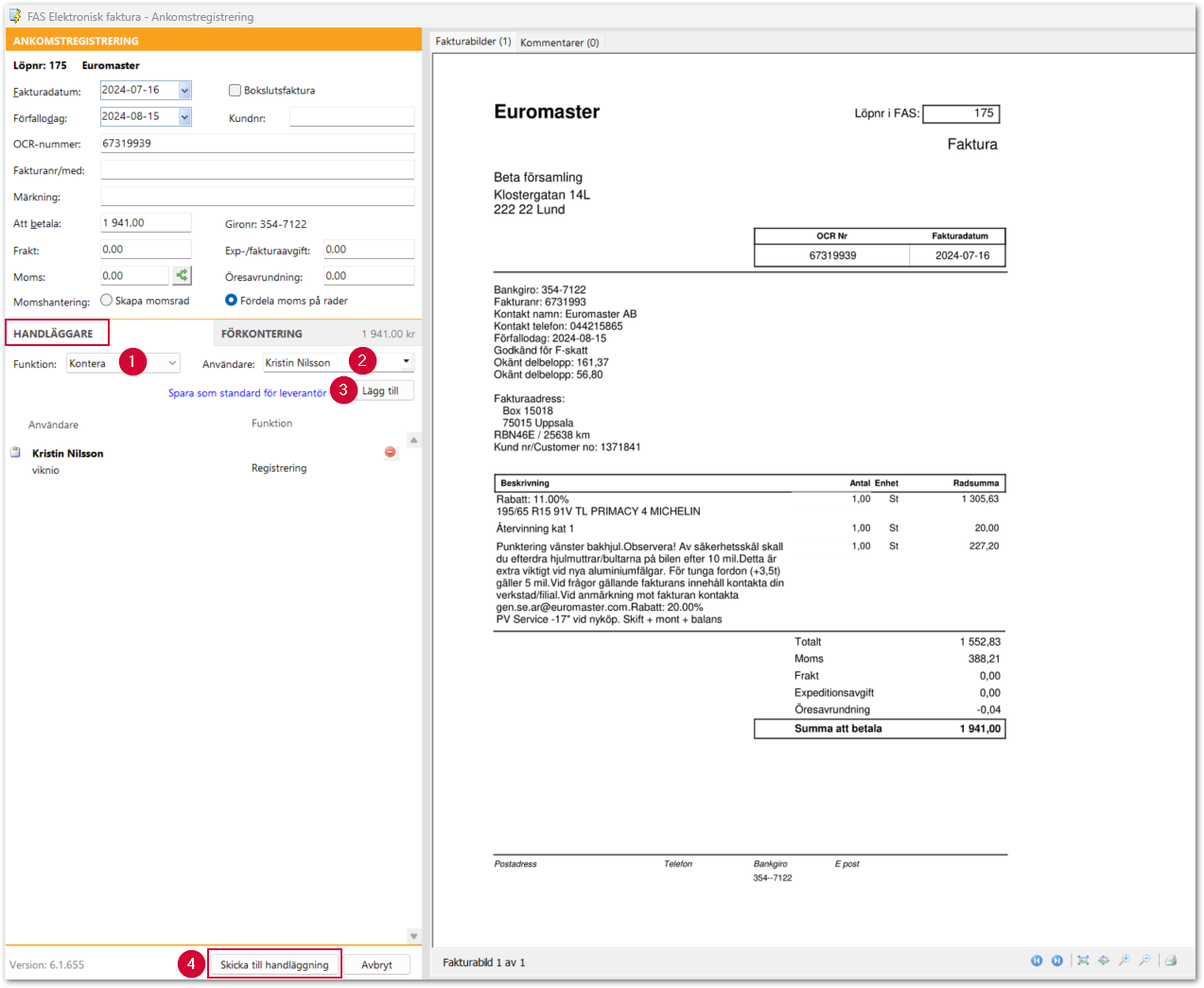Click FAS application icon in title bar
Image resolution: width=1204 pixels, height=988 pixels.
click(x=15, y=16)
